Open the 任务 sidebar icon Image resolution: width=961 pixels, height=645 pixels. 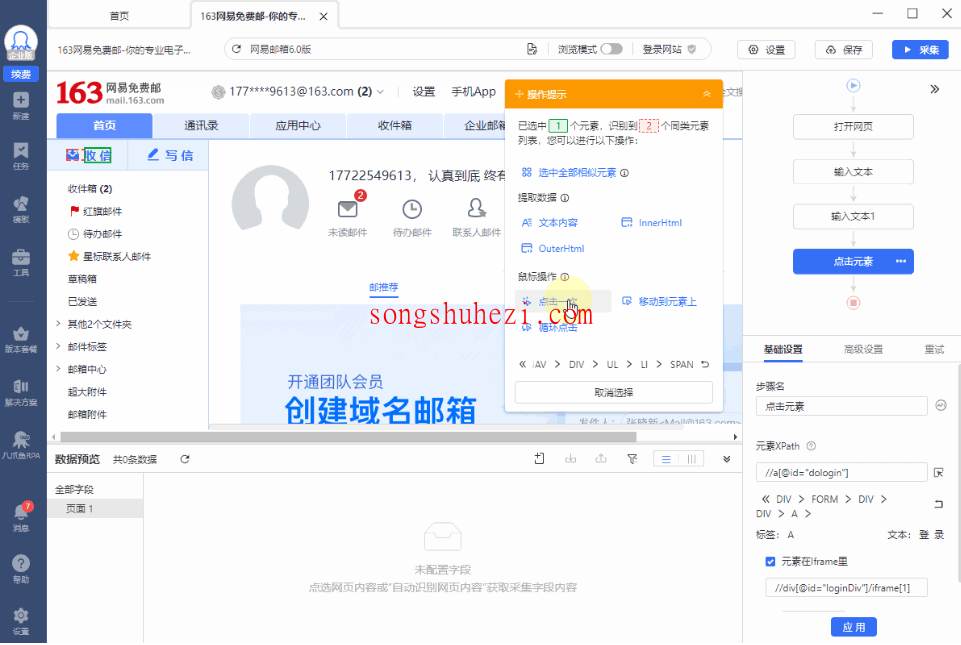pos(21,155)
